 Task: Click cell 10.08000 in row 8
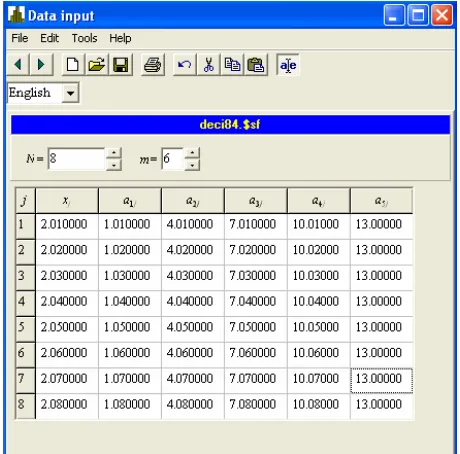click(319, 406)
